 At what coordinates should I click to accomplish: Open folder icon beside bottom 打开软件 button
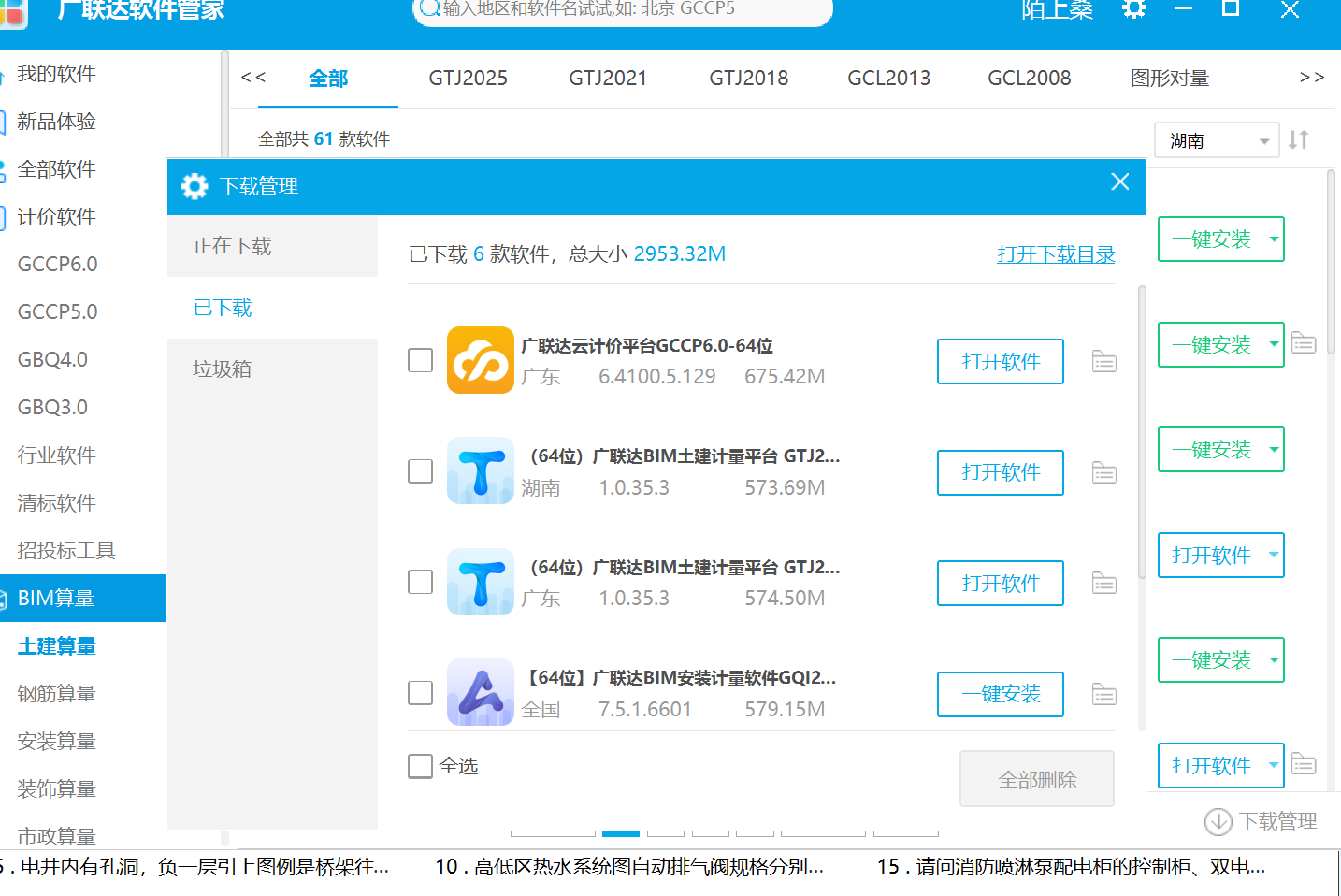(x=1304, y=763)
